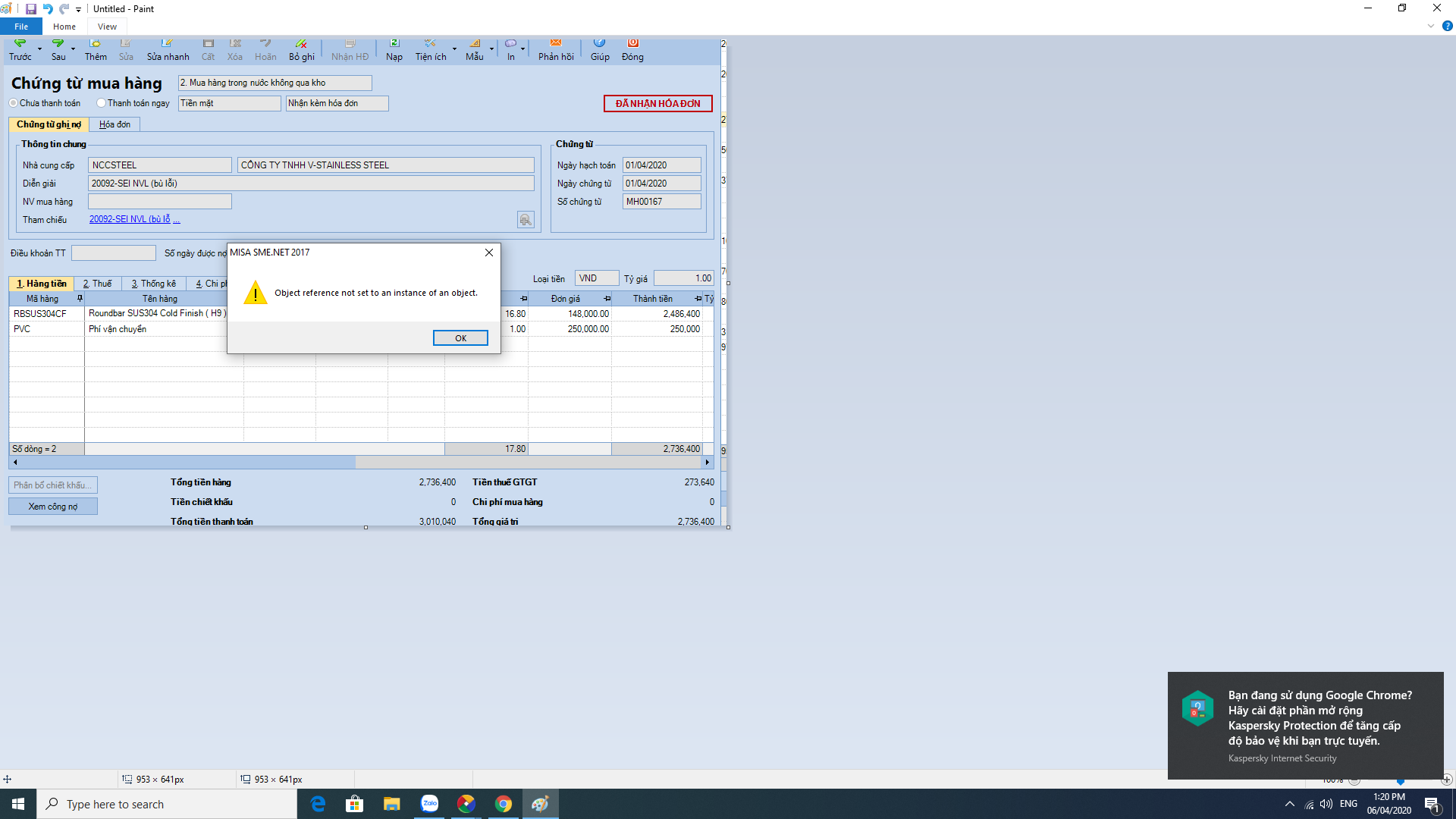The width and height of the screenshot is (1456, 819).
Task: Select the 'Thanh toán ngay' radio button
Action: 101,103
